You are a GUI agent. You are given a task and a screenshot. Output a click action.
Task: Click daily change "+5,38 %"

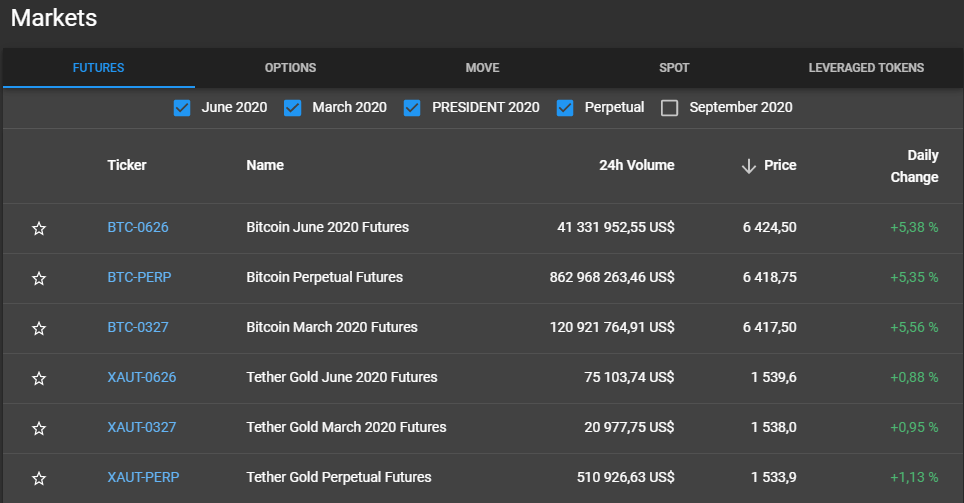(x=914, y=228)
